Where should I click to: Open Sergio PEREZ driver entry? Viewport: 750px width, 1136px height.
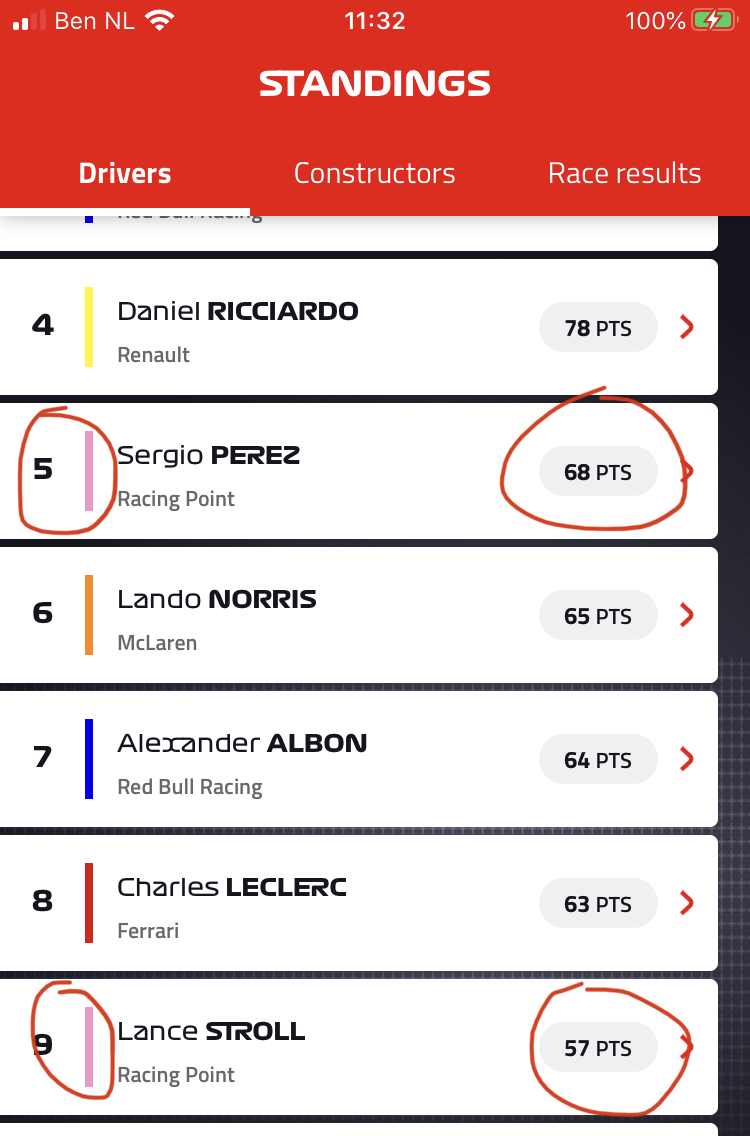coord(359,471)
